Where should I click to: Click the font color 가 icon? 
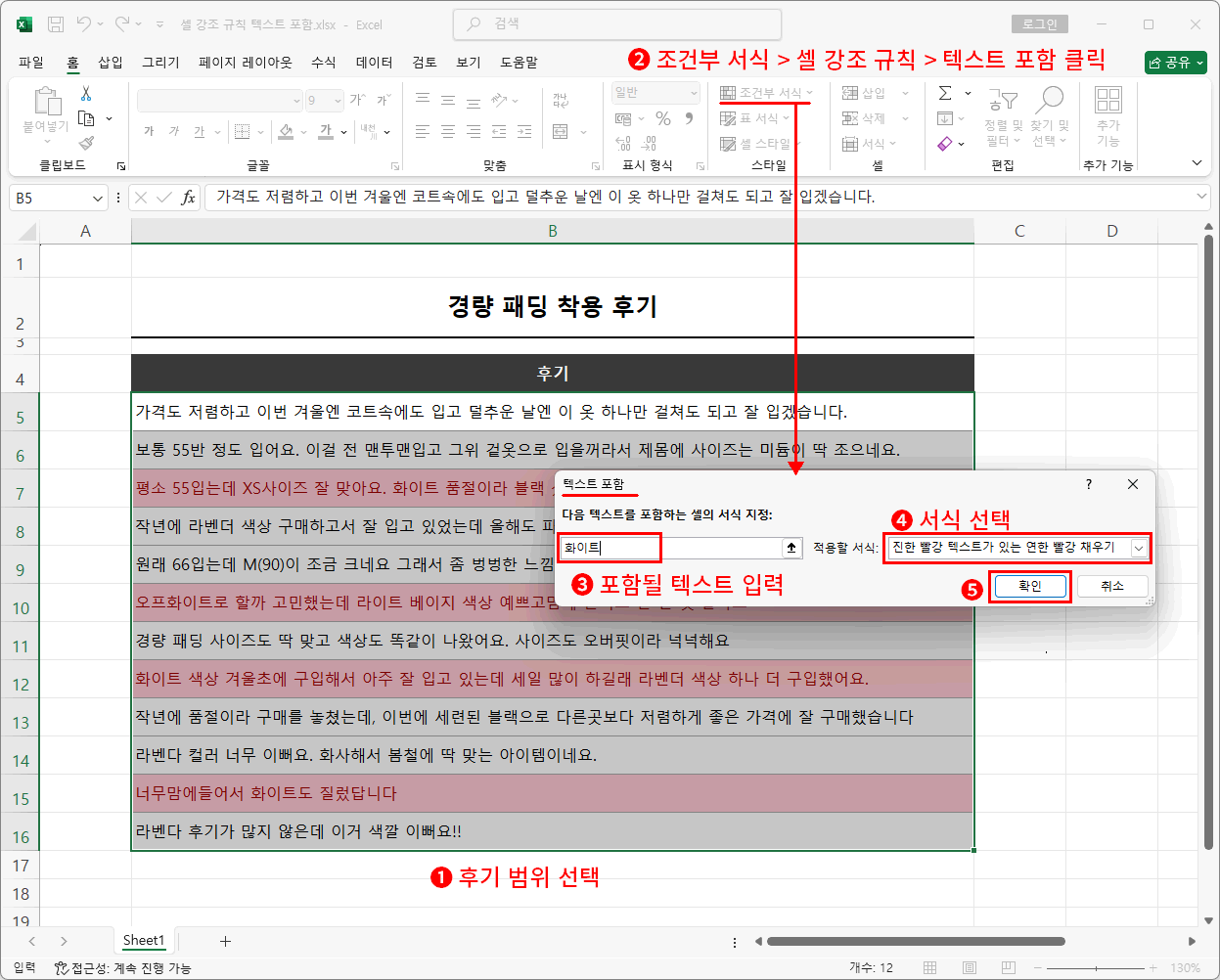(x=326, y=131)
